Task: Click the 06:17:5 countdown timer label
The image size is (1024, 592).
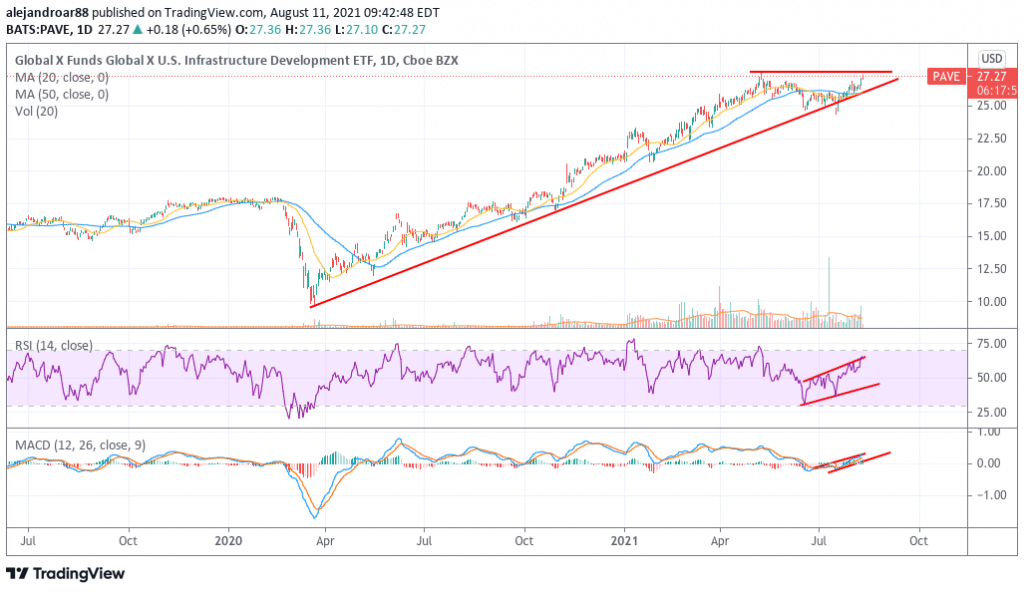Action: (x=997, y=91)
